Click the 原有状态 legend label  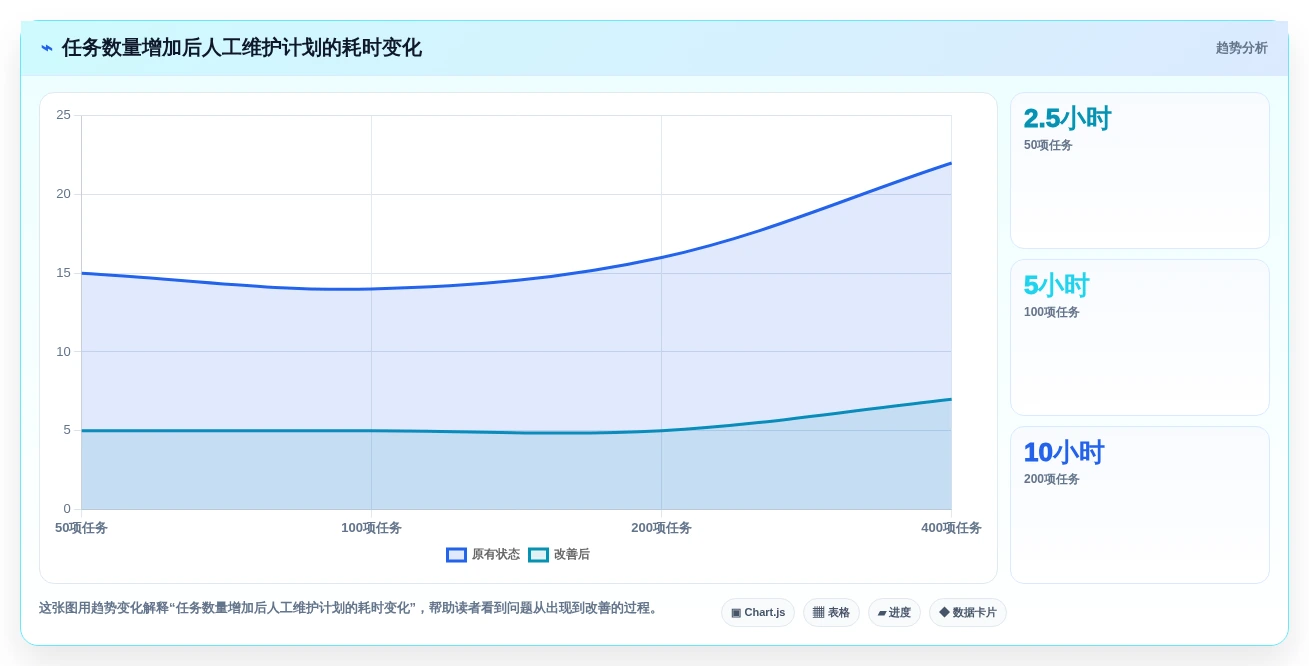(495, 555)
